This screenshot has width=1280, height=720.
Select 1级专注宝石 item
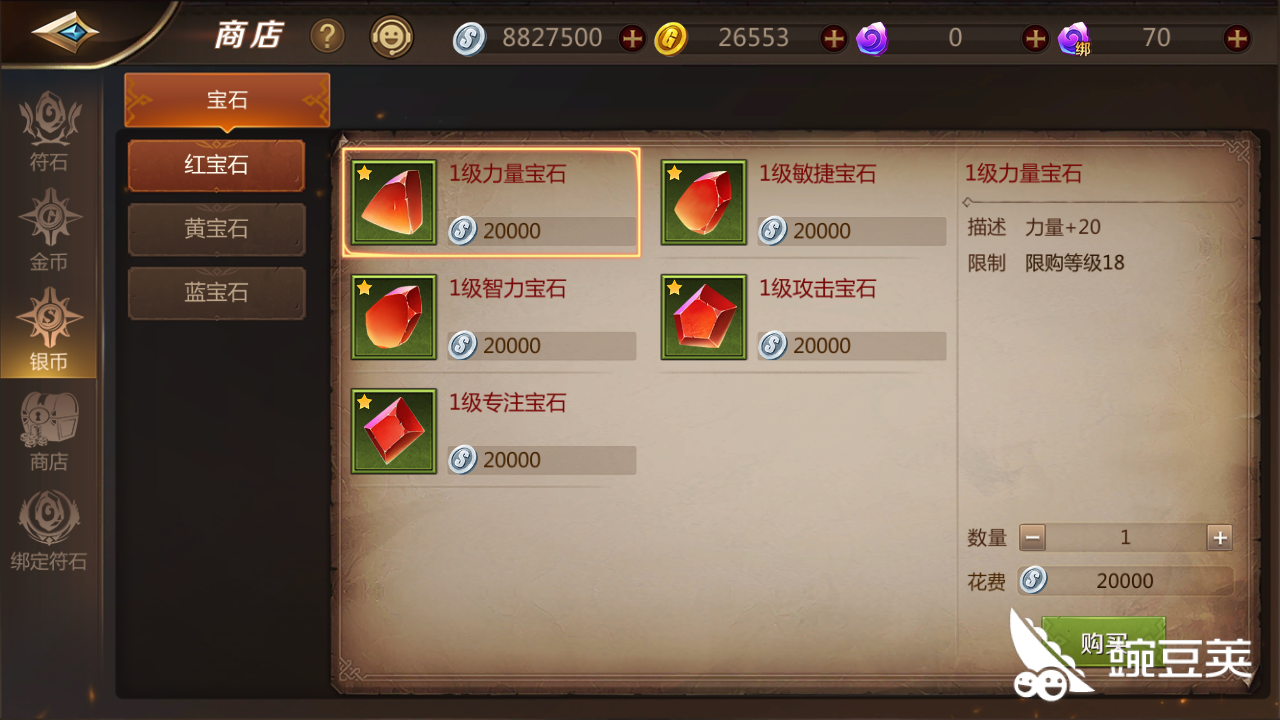(493, 431)
